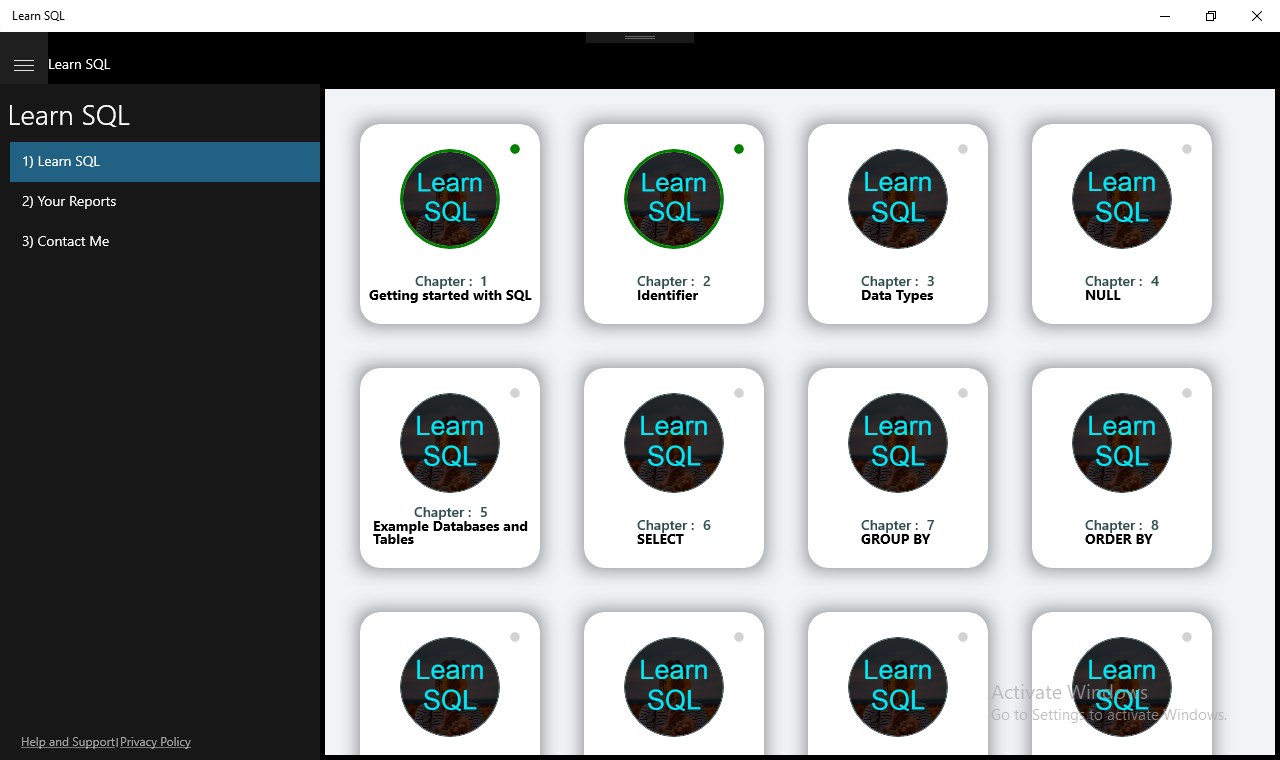
Task: Click the Learn SQL logo on Chapter 7 GROUP BY
Action: 897,442
